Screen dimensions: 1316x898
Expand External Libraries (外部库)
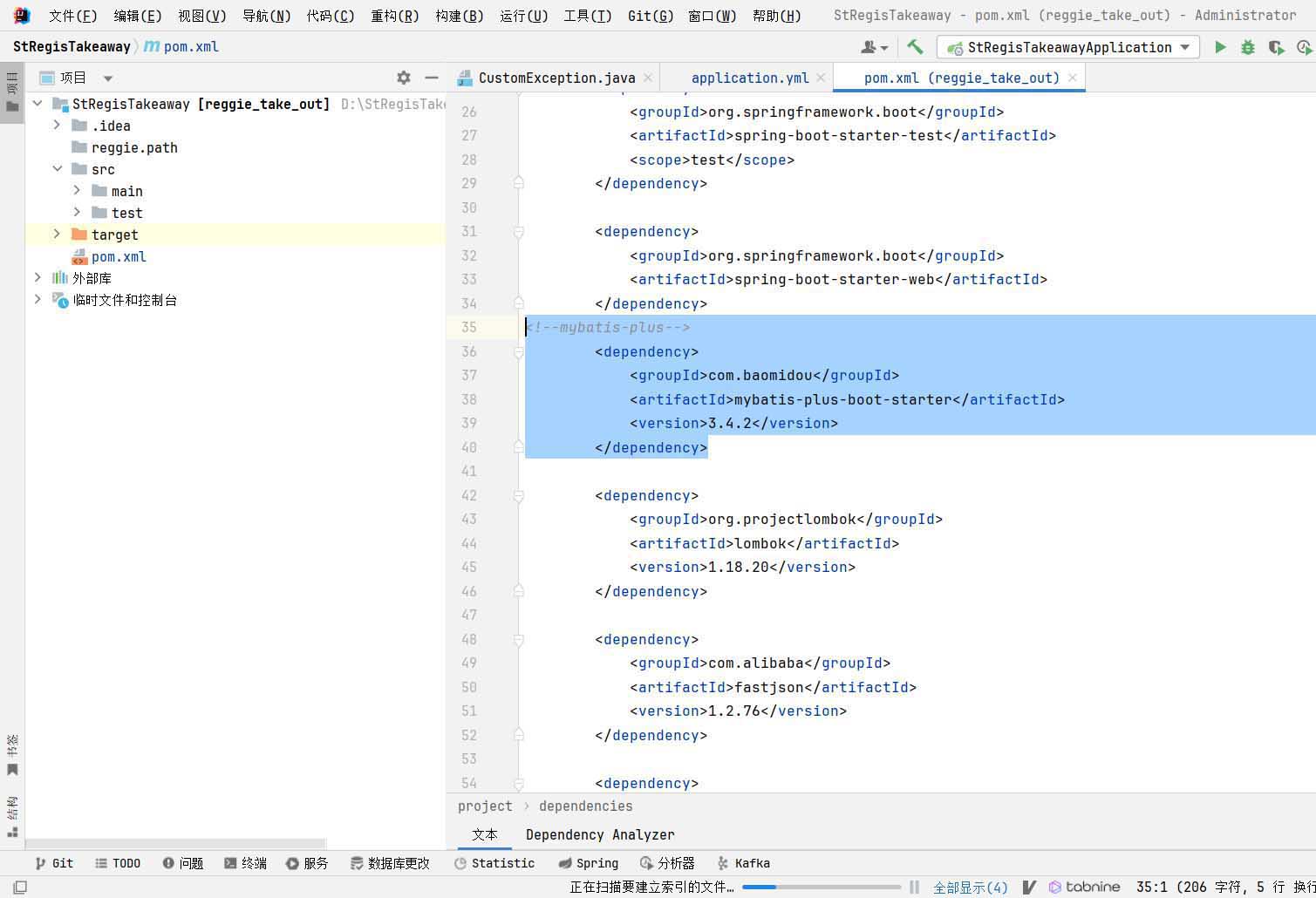[38, 278]
